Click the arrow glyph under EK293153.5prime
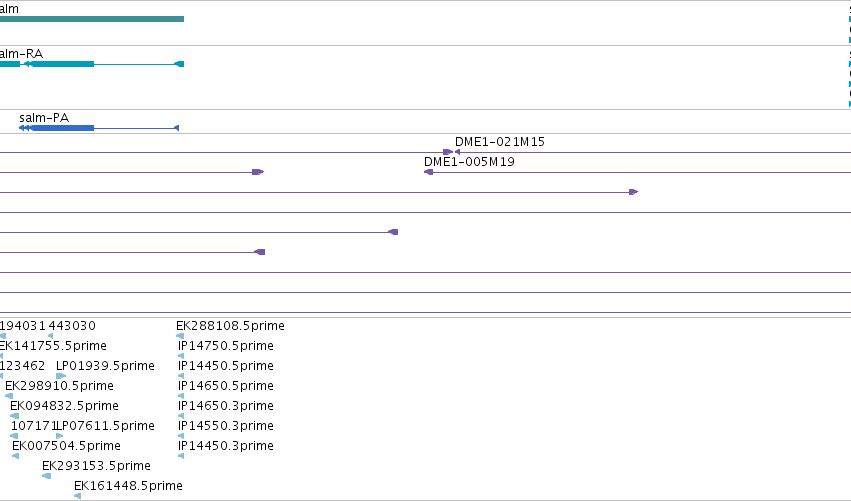 [47, 476]
